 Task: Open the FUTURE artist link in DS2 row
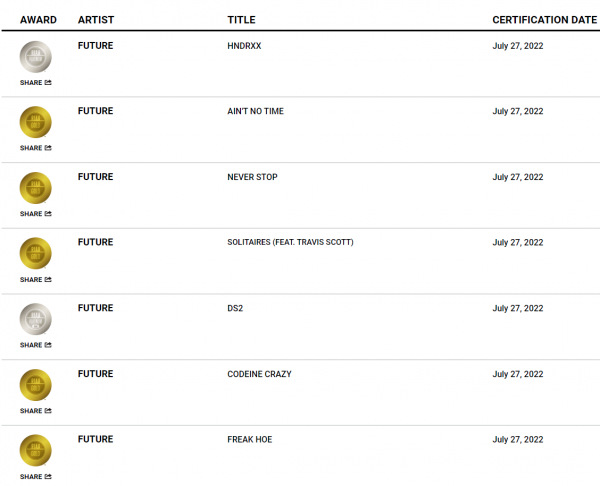pos(96,308)
